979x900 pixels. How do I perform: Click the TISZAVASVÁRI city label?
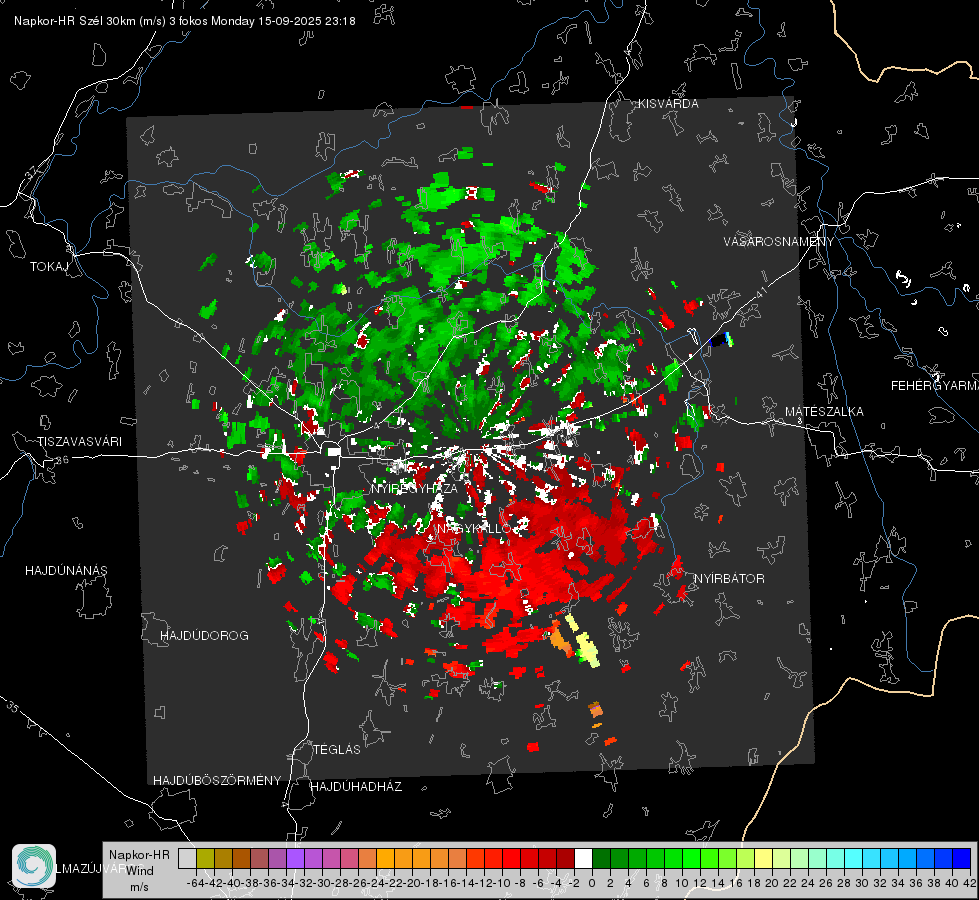(x=79, y=442)
